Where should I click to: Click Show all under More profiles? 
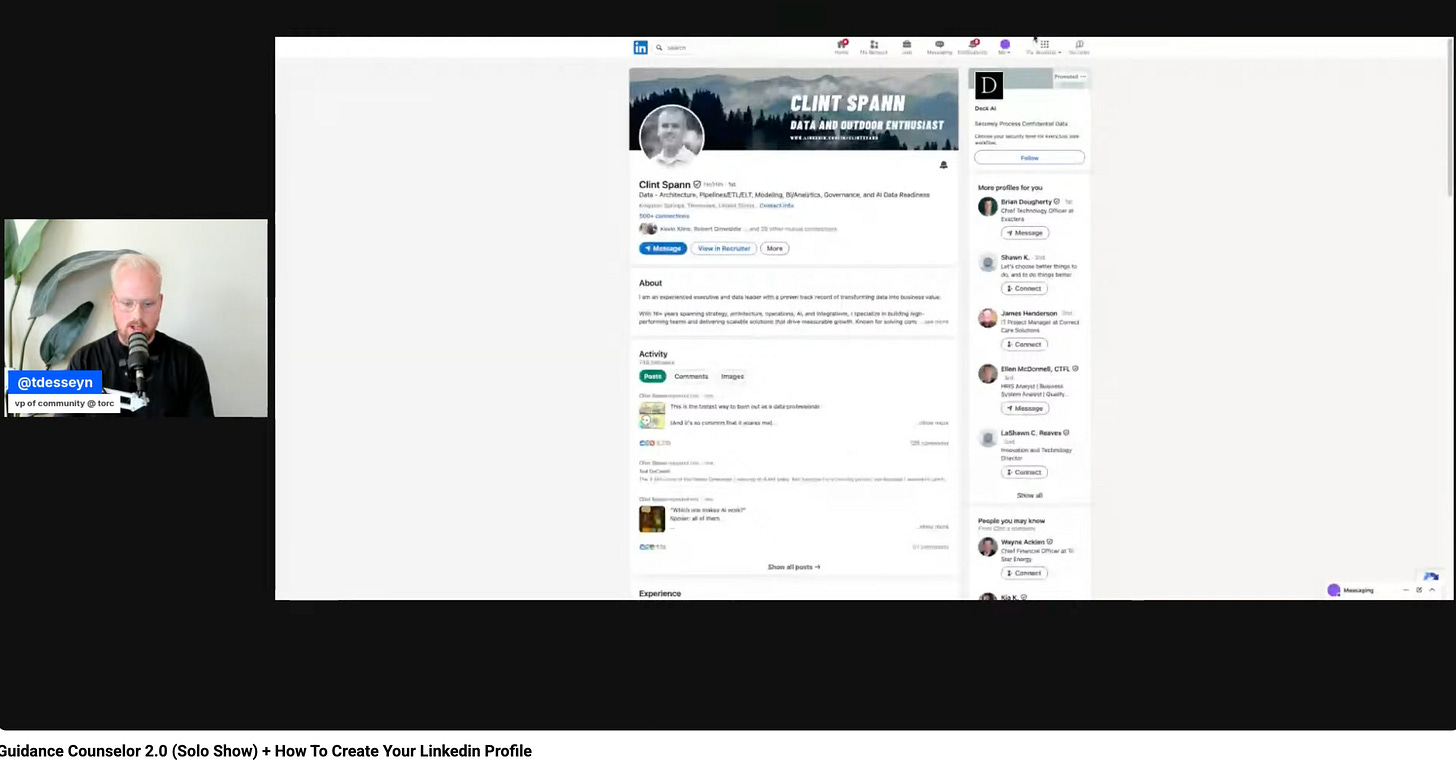point(1030,495)
